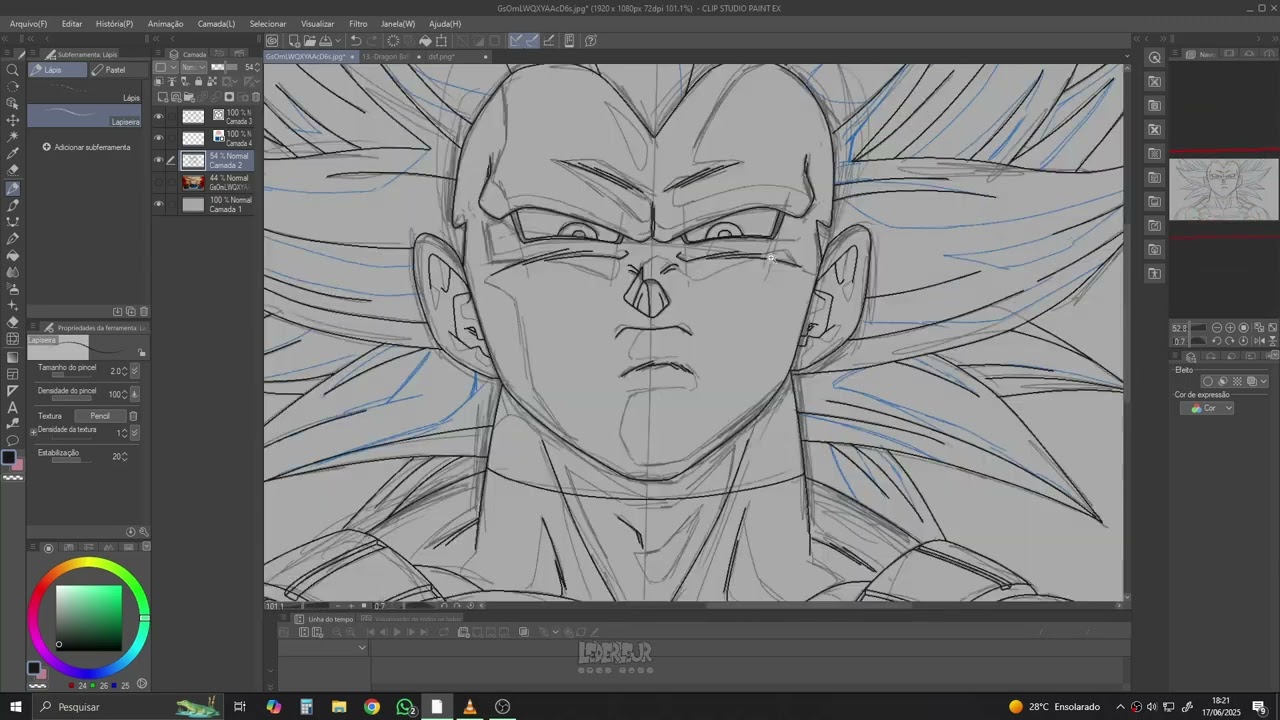
Task: Toggle visibility of Camada 4 layer
Action: click(158, 138)
